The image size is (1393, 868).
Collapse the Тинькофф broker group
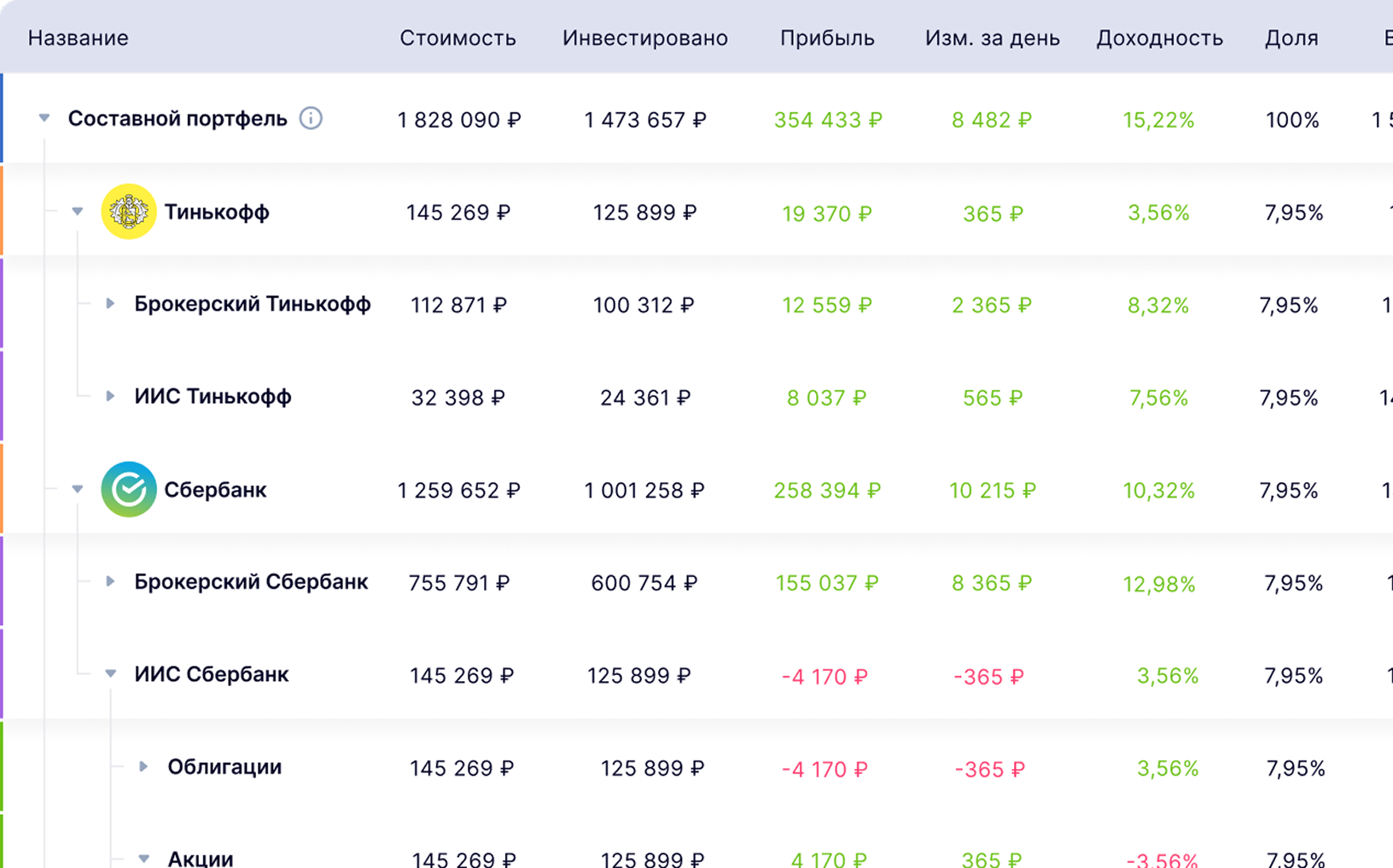[78, 211]
